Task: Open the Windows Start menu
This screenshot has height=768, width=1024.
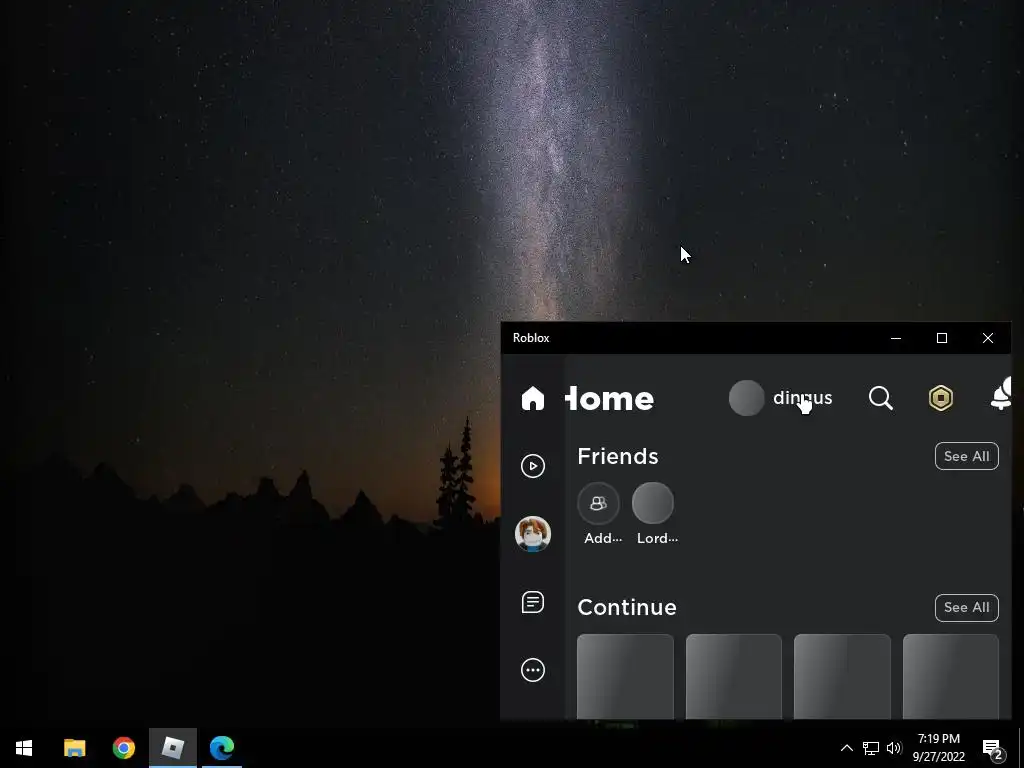Action: (x=24, y=748)
